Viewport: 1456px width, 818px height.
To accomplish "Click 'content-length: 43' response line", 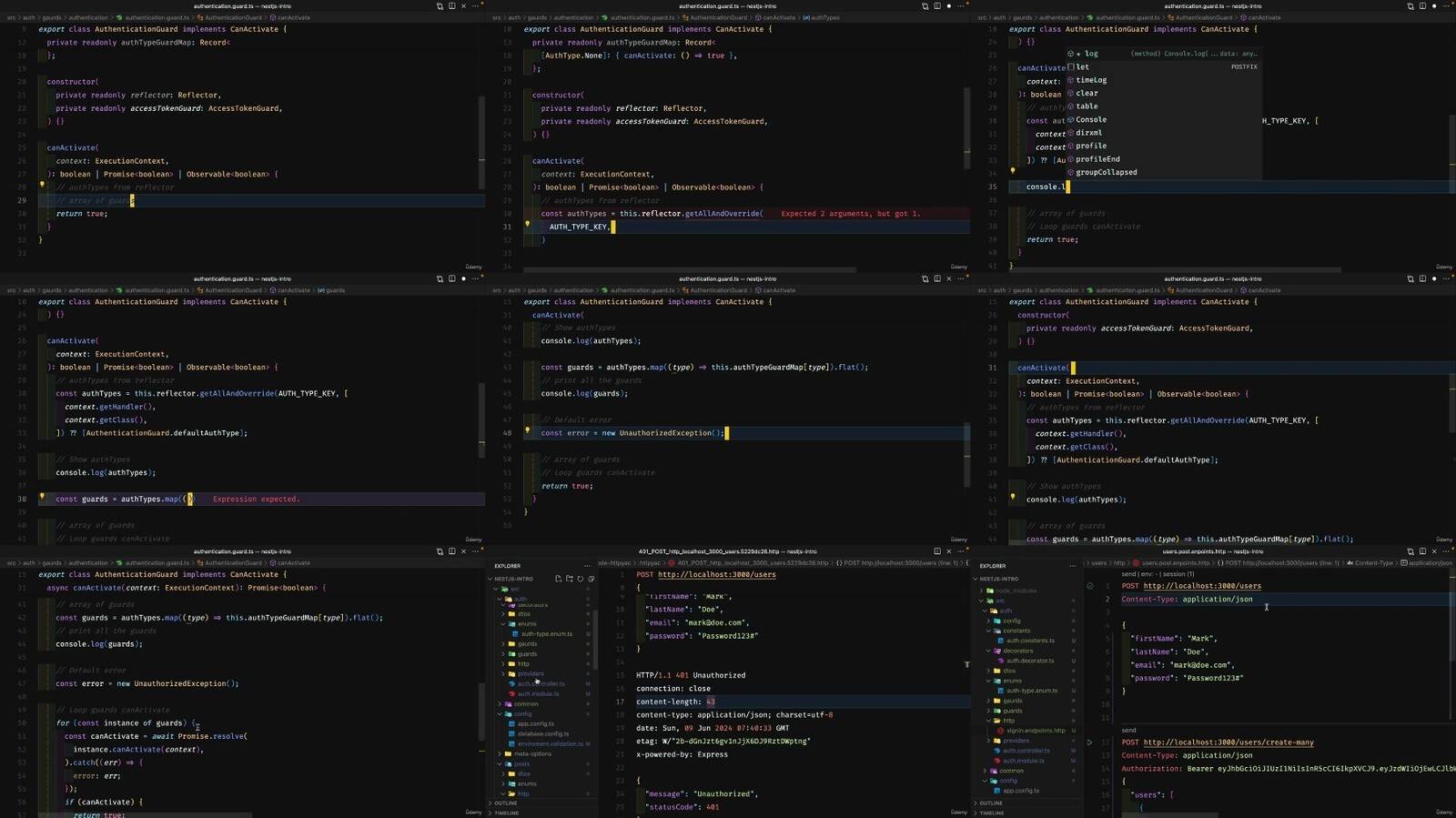I will click(x=675, y=702).
